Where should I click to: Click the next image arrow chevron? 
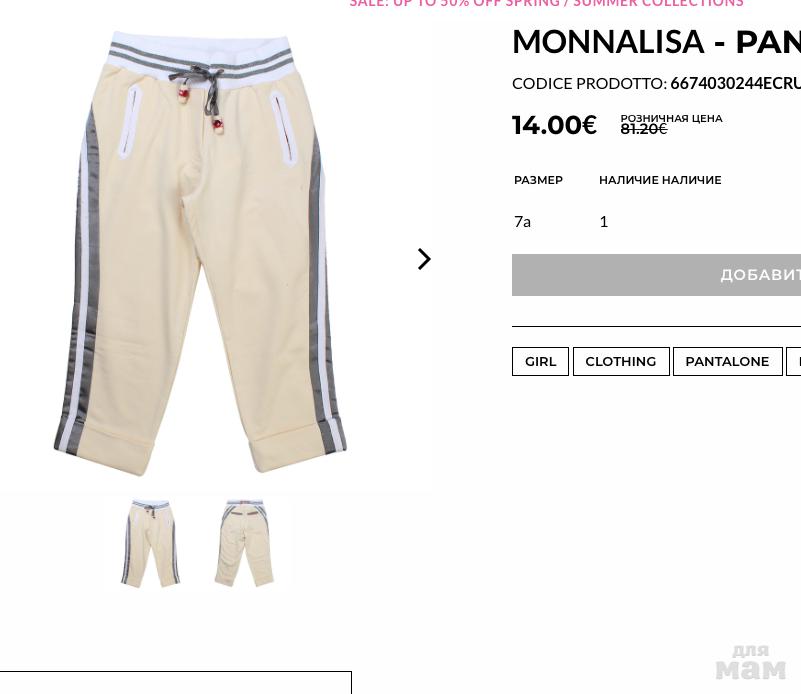424,259
